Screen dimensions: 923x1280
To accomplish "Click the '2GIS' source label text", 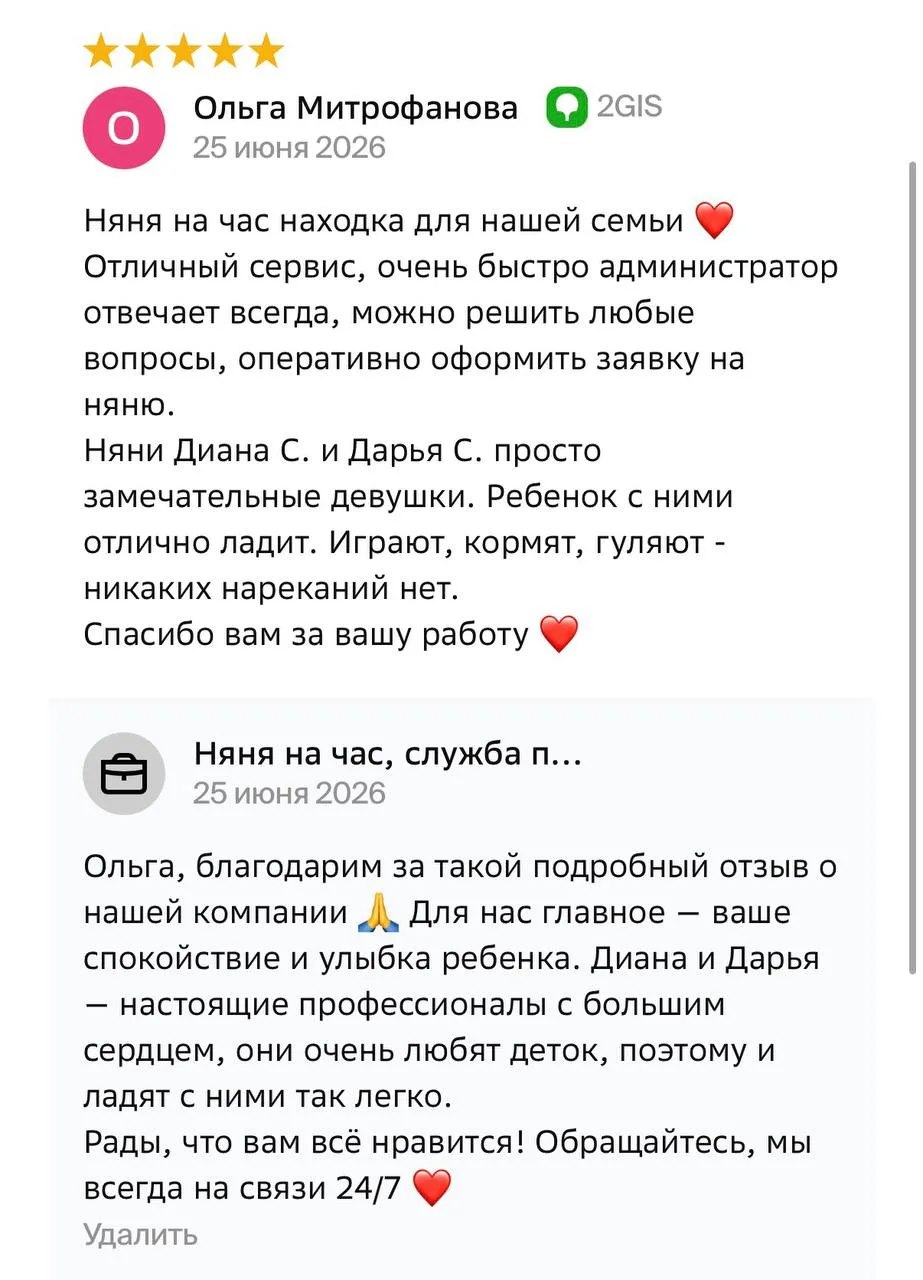I will point(629,107).
